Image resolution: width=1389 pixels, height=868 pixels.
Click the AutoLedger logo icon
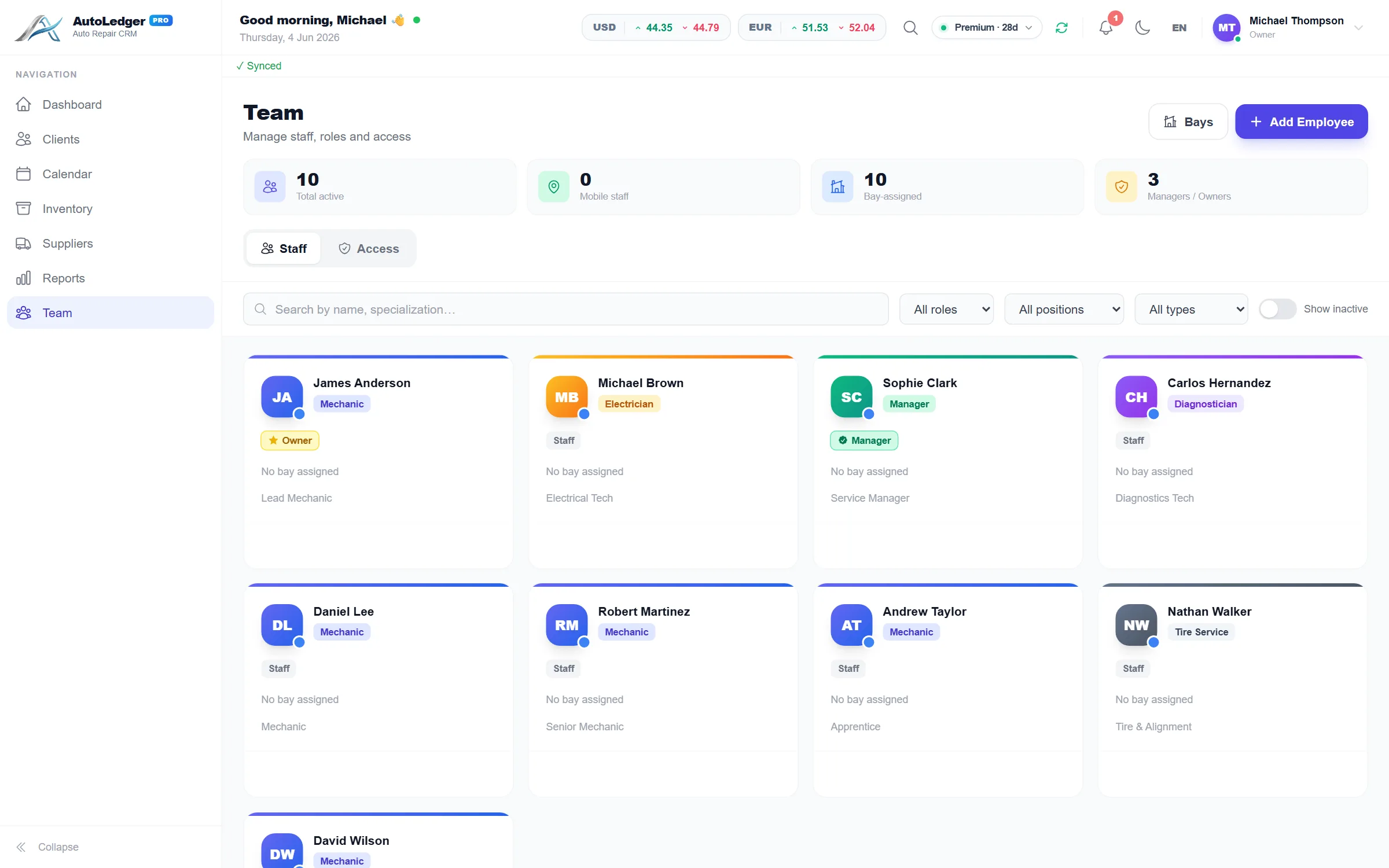tap(38, 28)
